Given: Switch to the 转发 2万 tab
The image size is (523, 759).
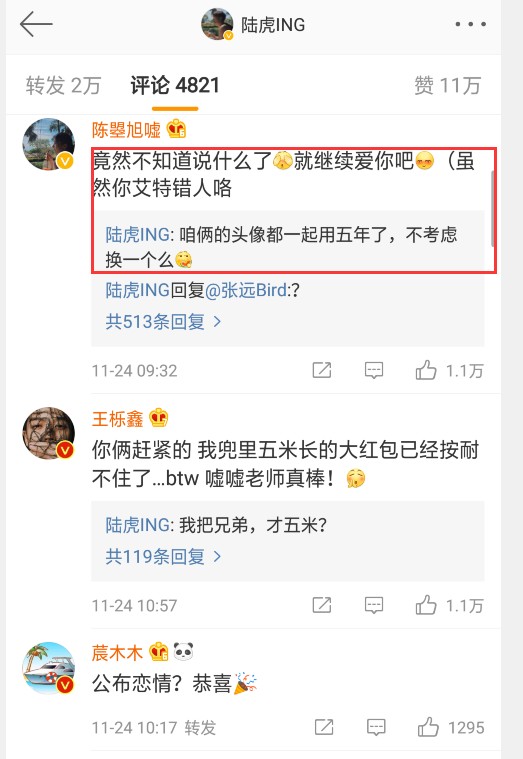Looking at the screenshot, I should (63, 86).
